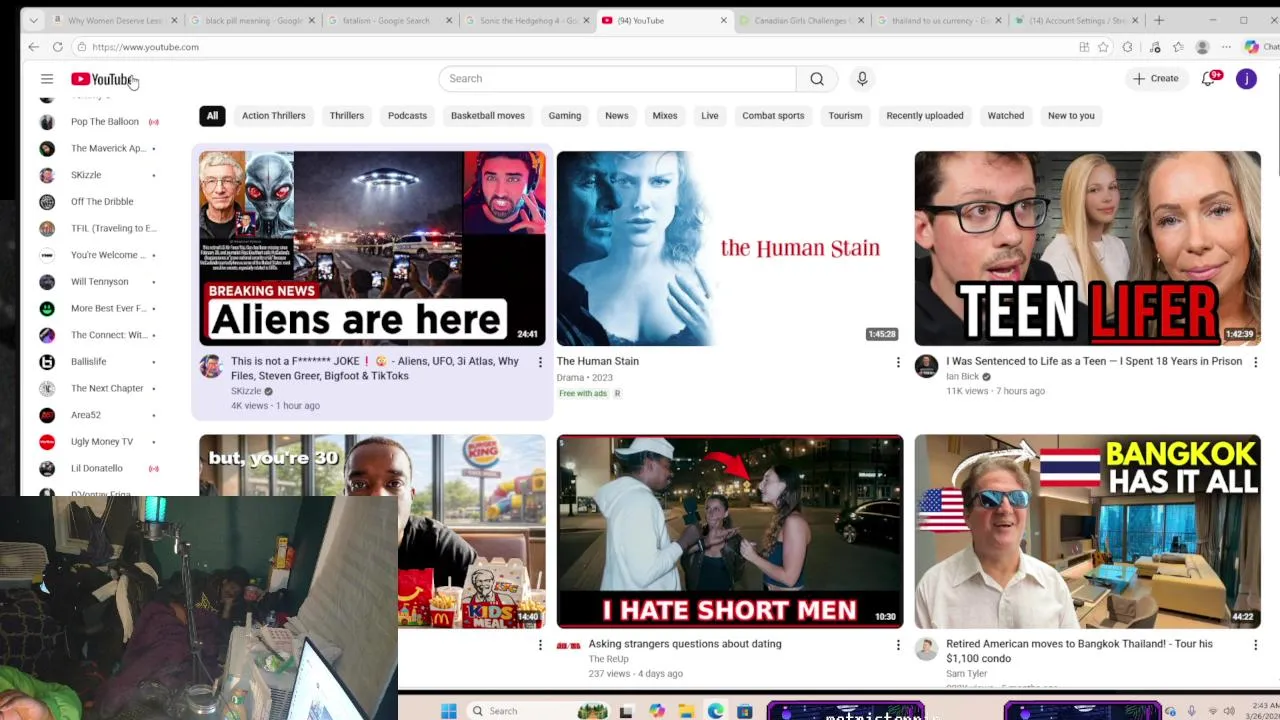
Task: Select the Gaming chip
Action: 564,116
